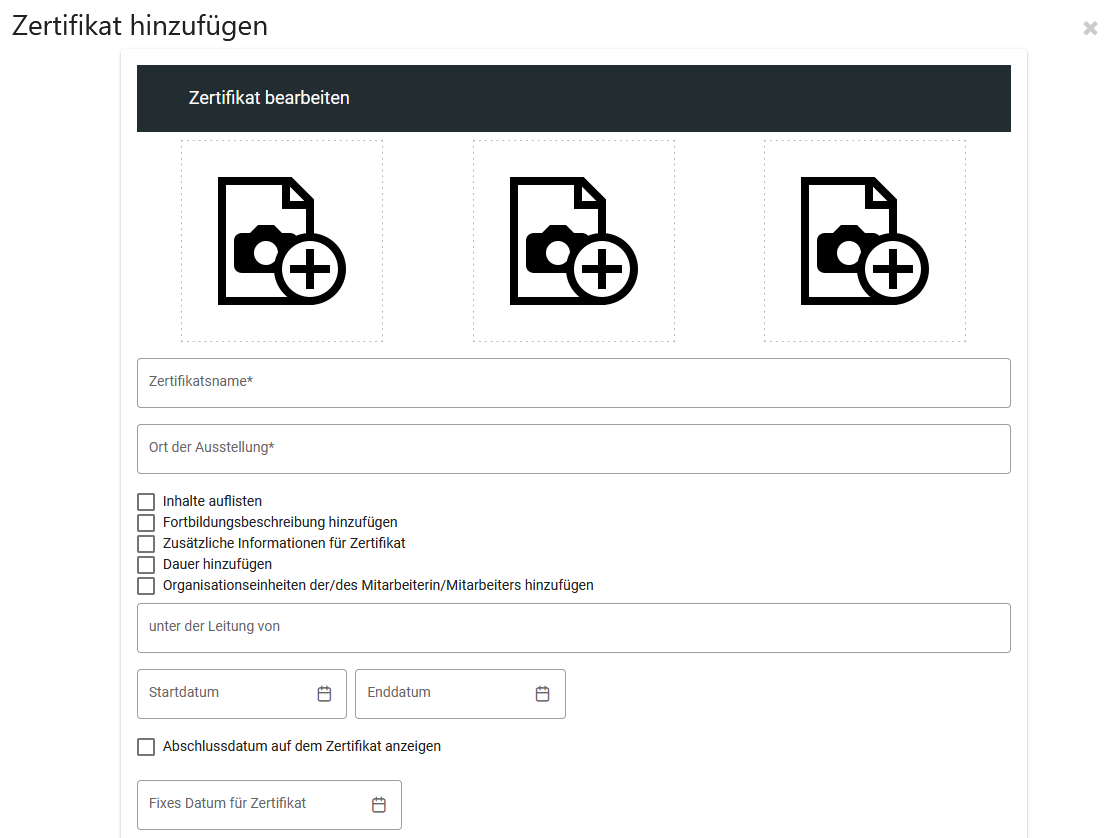Toggle Zusätzliche Informationen für Zertifikat
This screenshot has height=838, width=1110.
146,544
